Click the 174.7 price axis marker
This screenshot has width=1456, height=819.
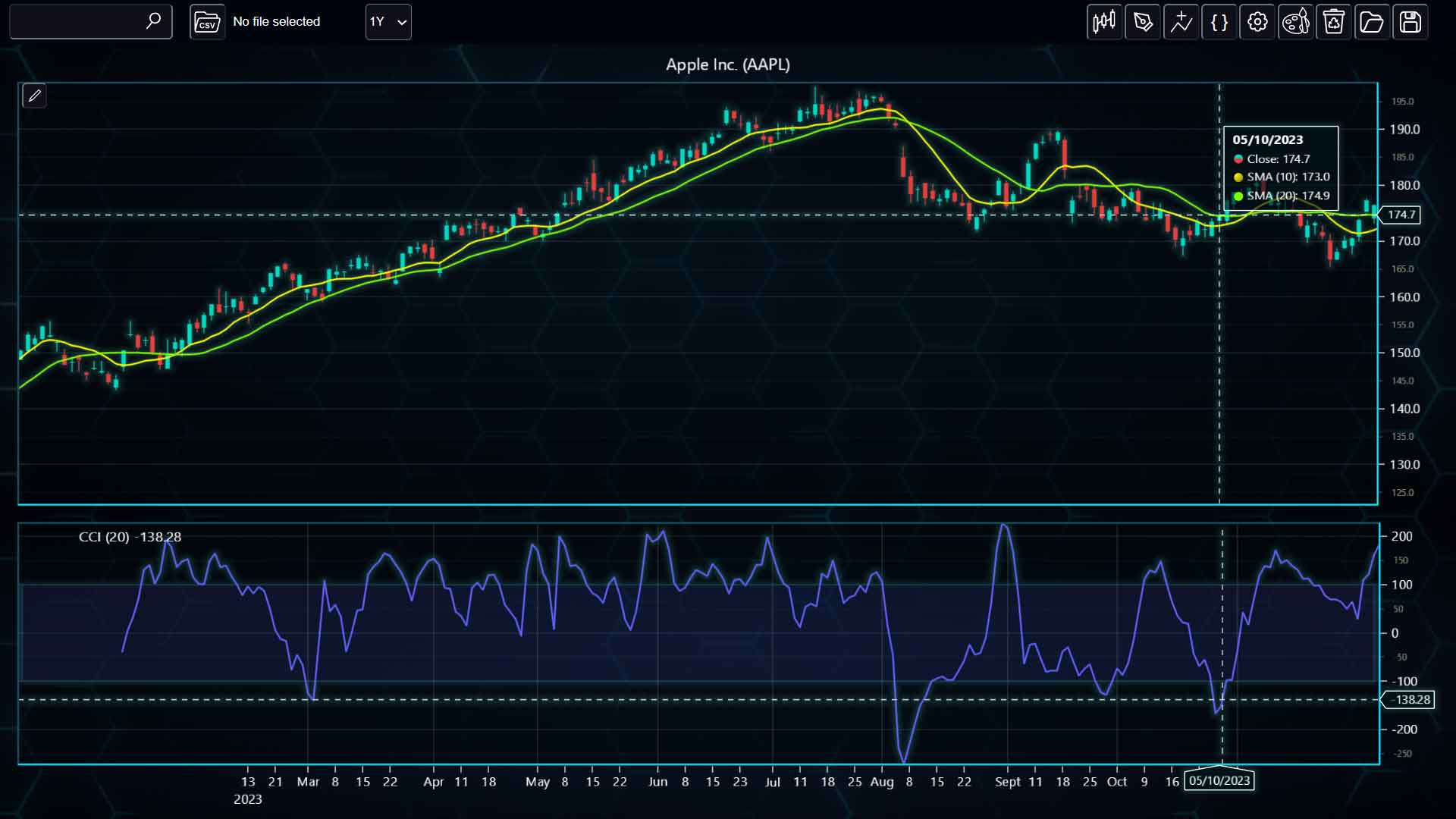tap(1400, 215)
